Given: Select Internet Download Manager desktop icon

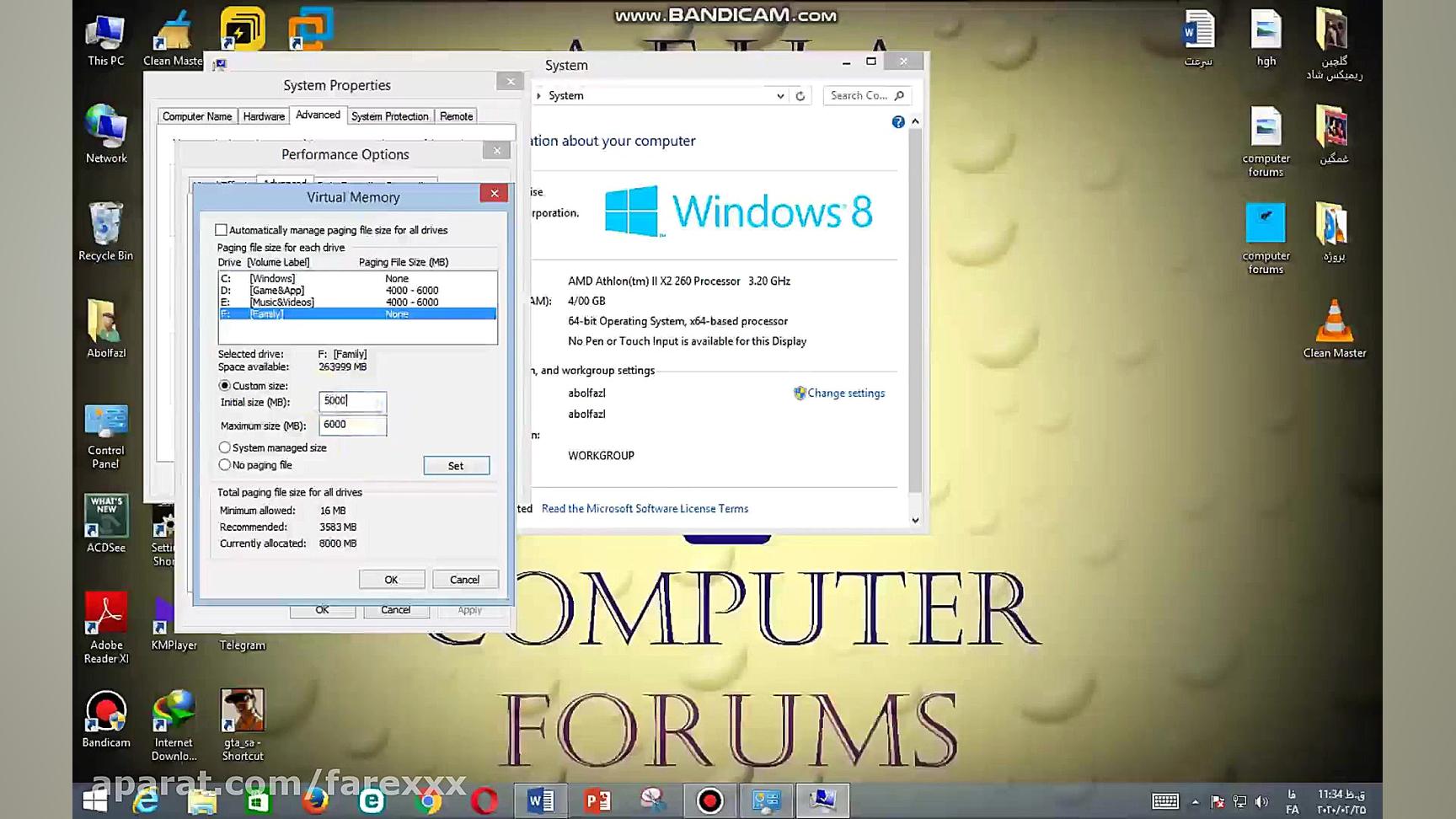Looking at the screenshot, I should point(174,725).
